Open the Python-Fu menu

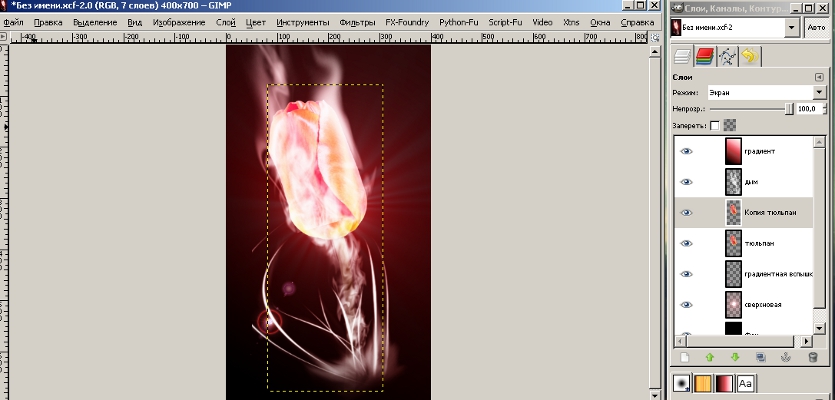pos(459,22)
